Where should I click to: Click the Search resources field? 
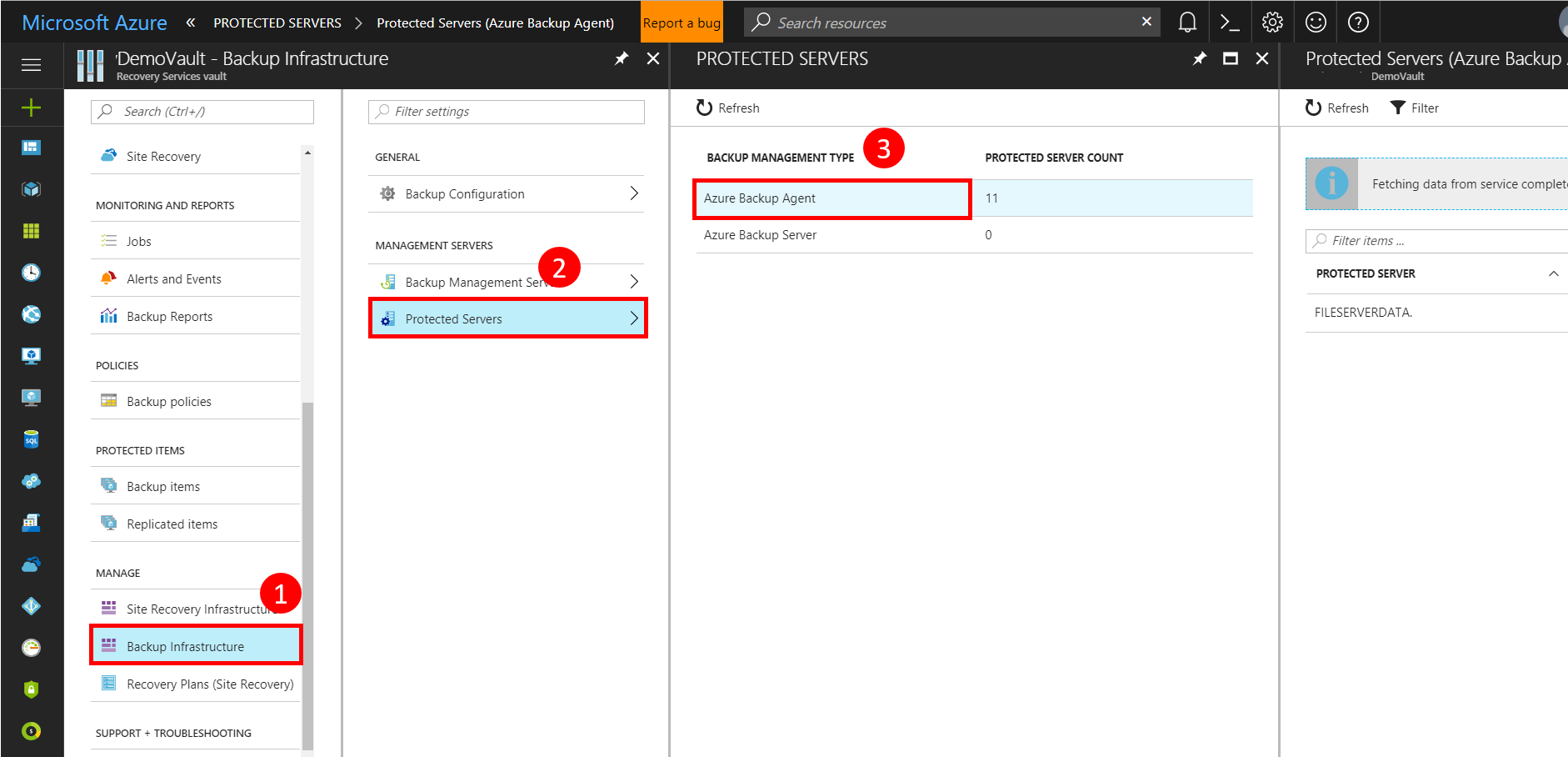point(952,23)
